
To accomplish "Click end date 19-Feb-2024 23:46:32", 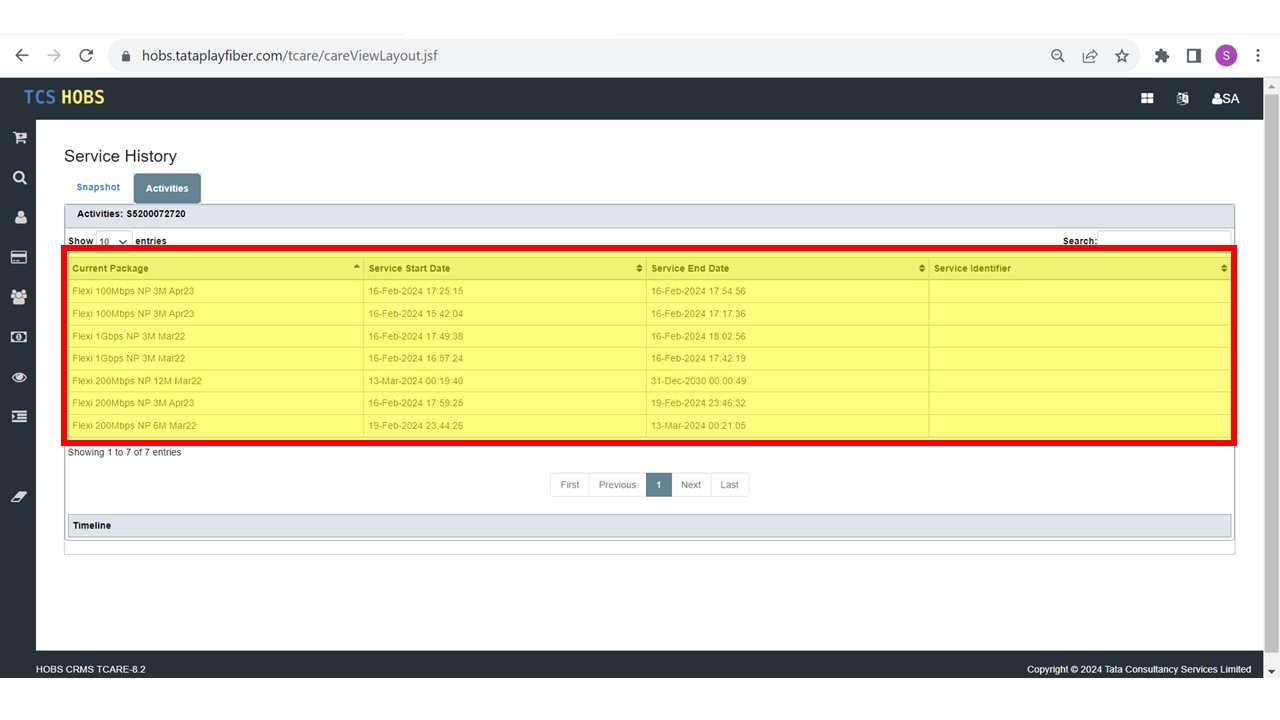I will pyautogui.click(x=698, y=403).
